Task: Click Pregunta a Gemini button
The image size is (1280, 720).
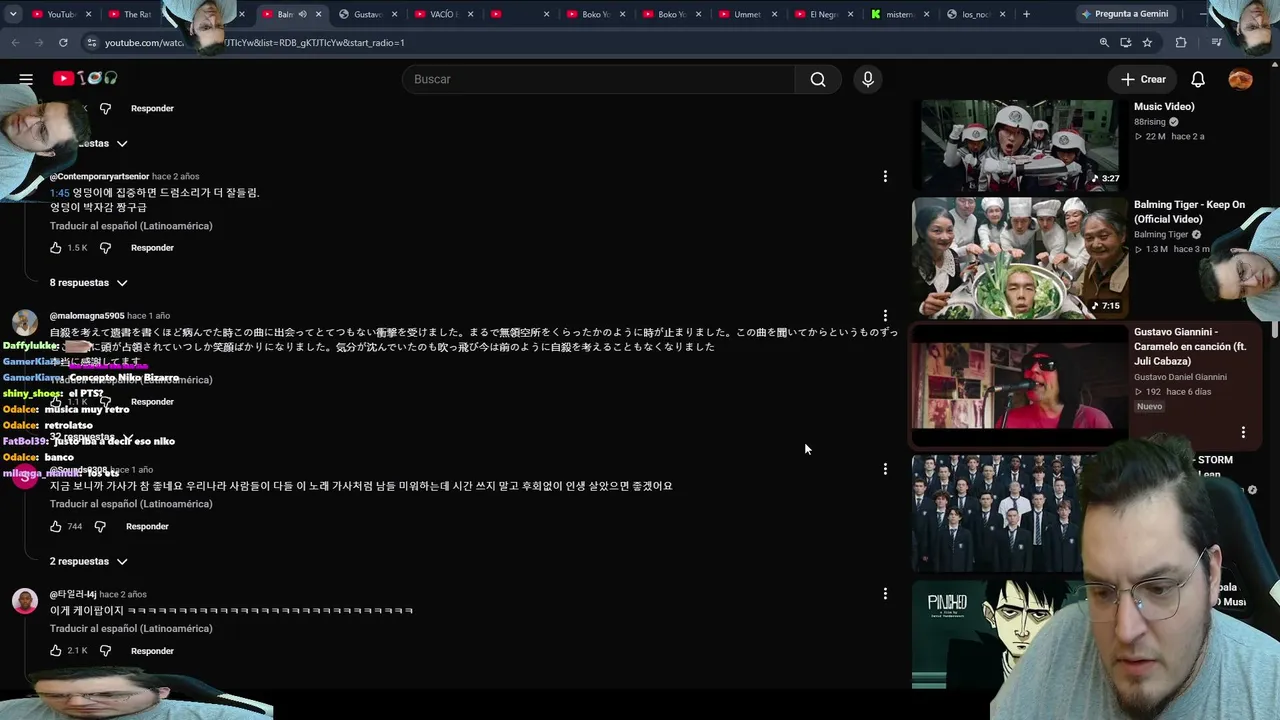Action: click(x=1124, y=14)
